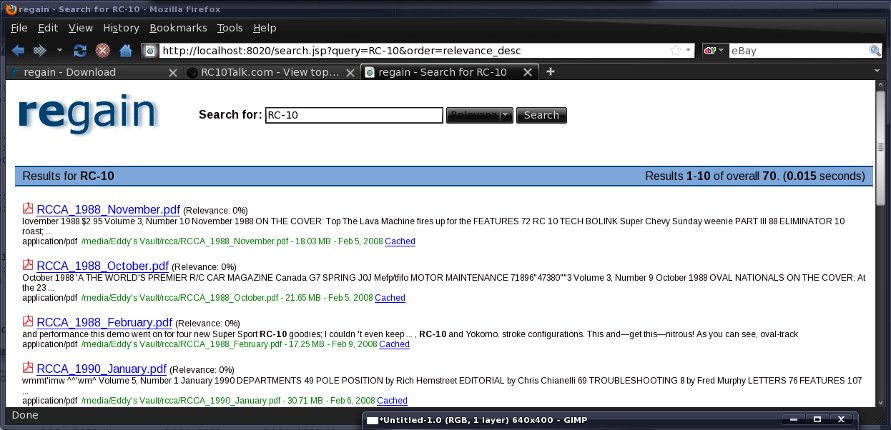Open Cached copy of RCCA_1988_November.pdf
The width and height of the screenshot is (891, 430).
click(x=400, y=241)
